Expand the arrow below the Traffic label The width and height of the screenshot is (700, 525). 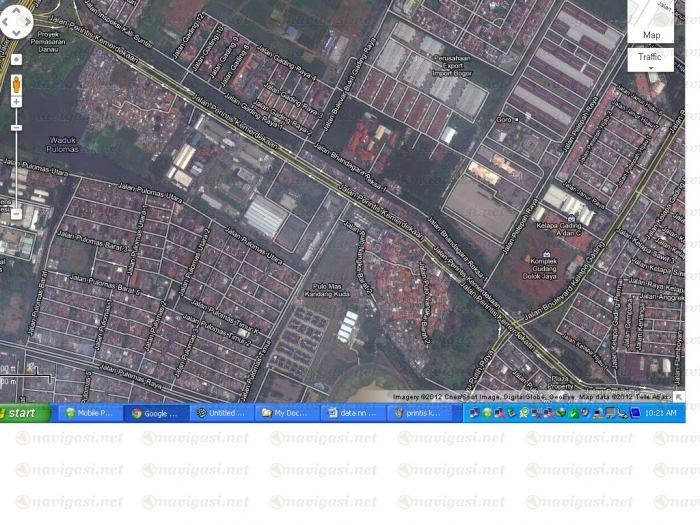[650, 67]
